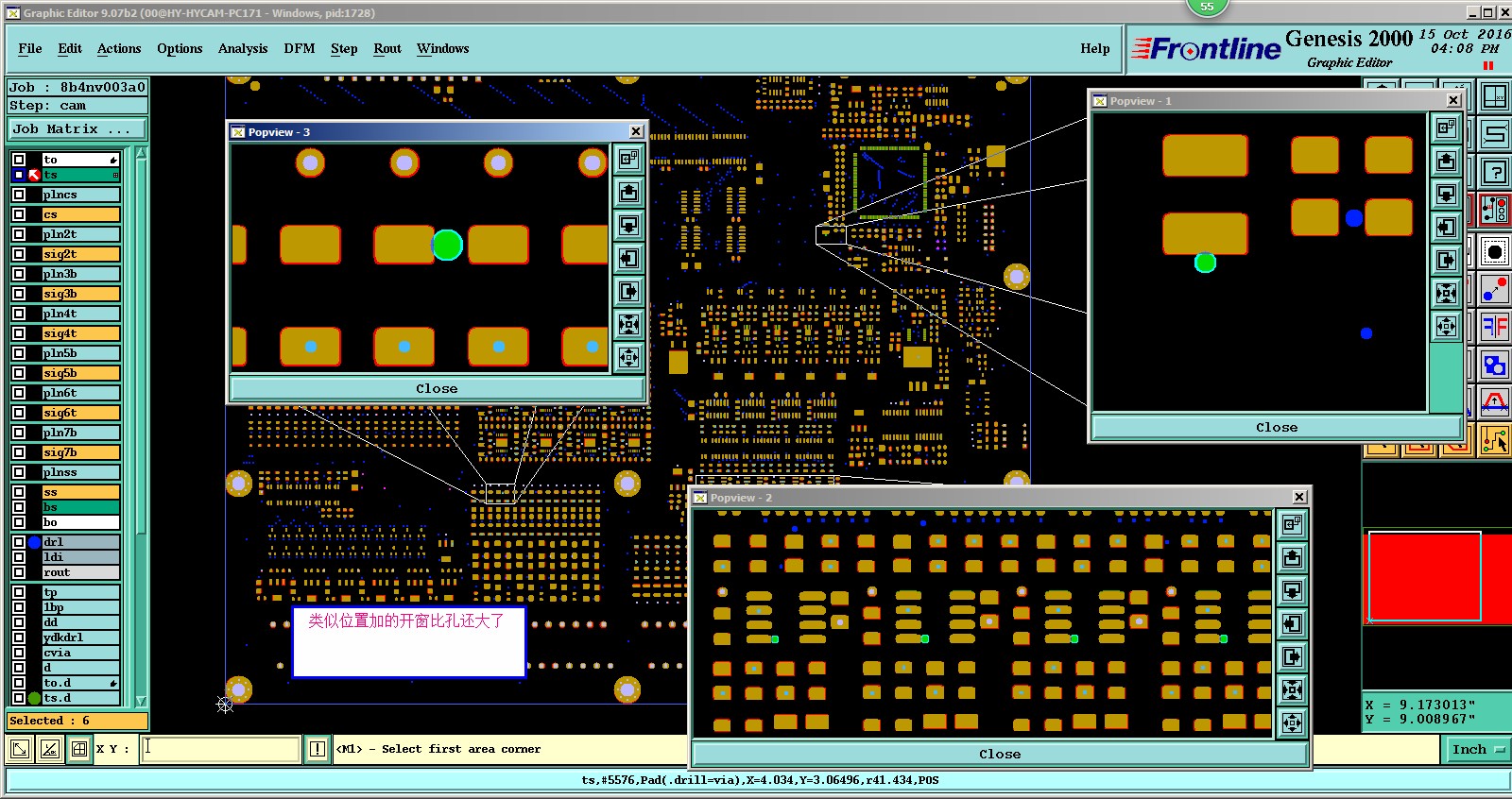Open the Inch units dropdown

tap(1477, 749)
